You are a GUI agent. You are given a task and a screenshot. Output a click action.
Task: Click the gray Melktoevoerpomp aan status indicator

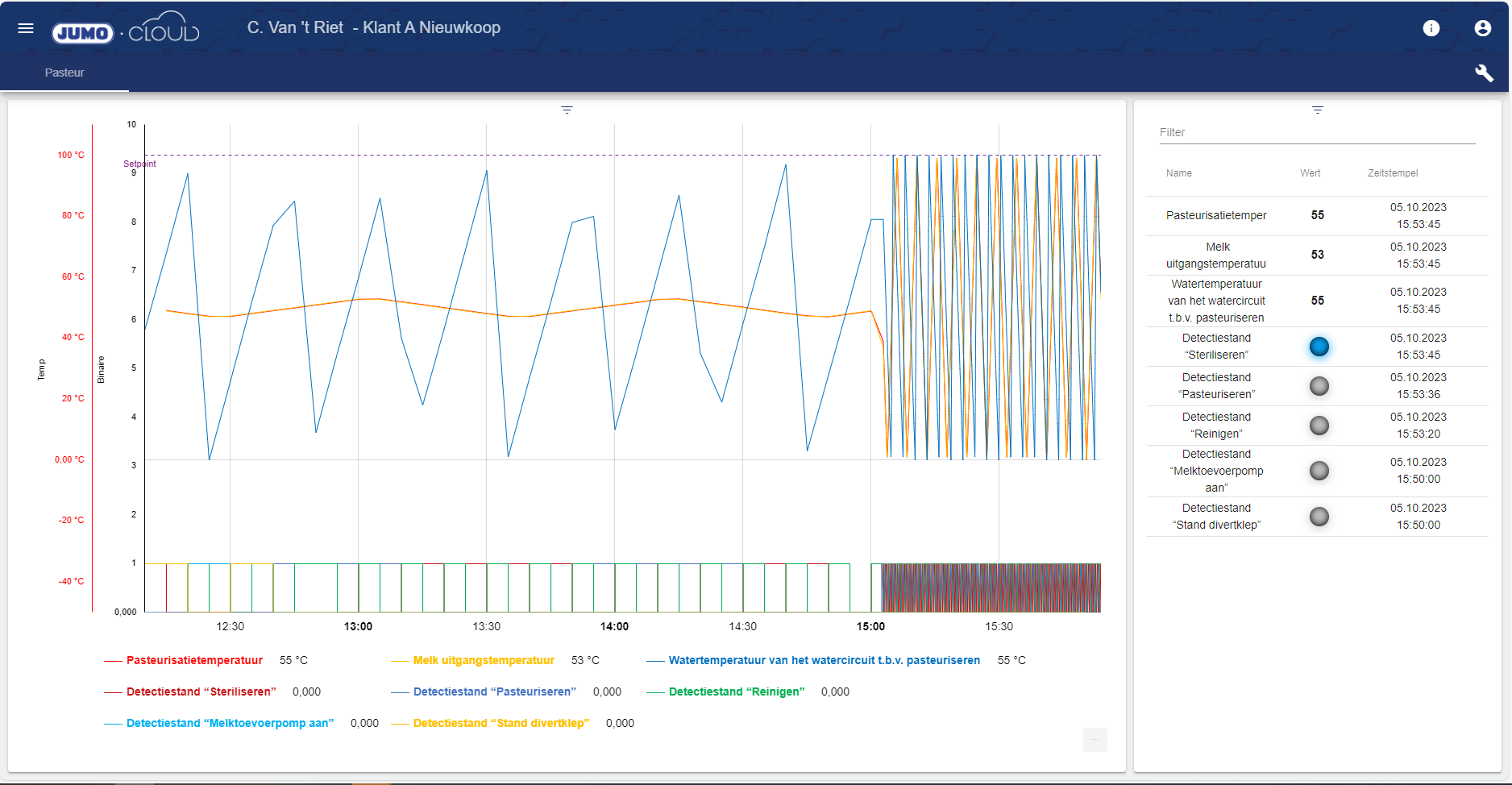pyautogui.click(x=1319, y=471)
